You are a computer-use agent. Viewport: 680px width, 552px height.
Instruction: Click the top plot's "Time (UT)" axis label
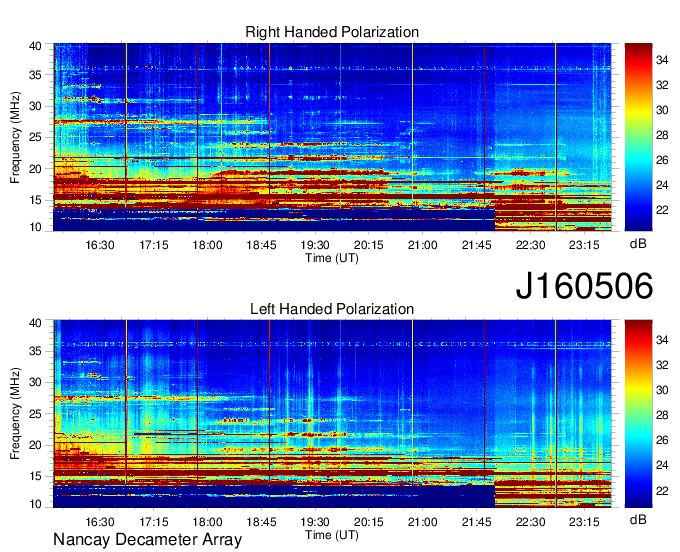pyautogui.click(x=332, y=258)
